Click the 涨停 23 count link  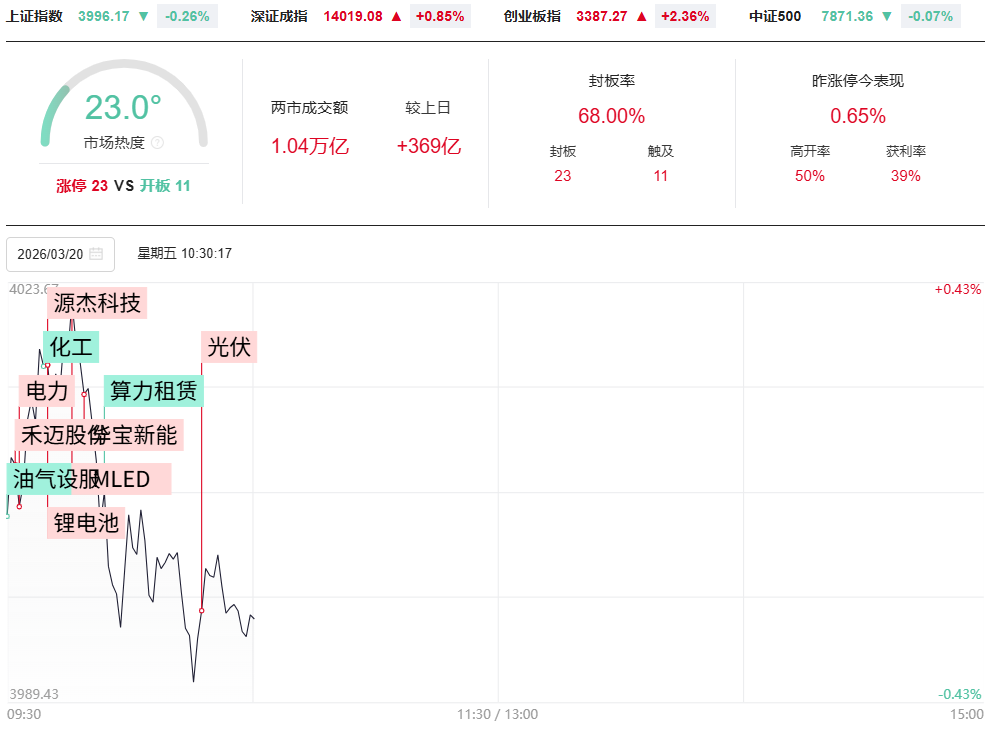(x=82, y=185)
